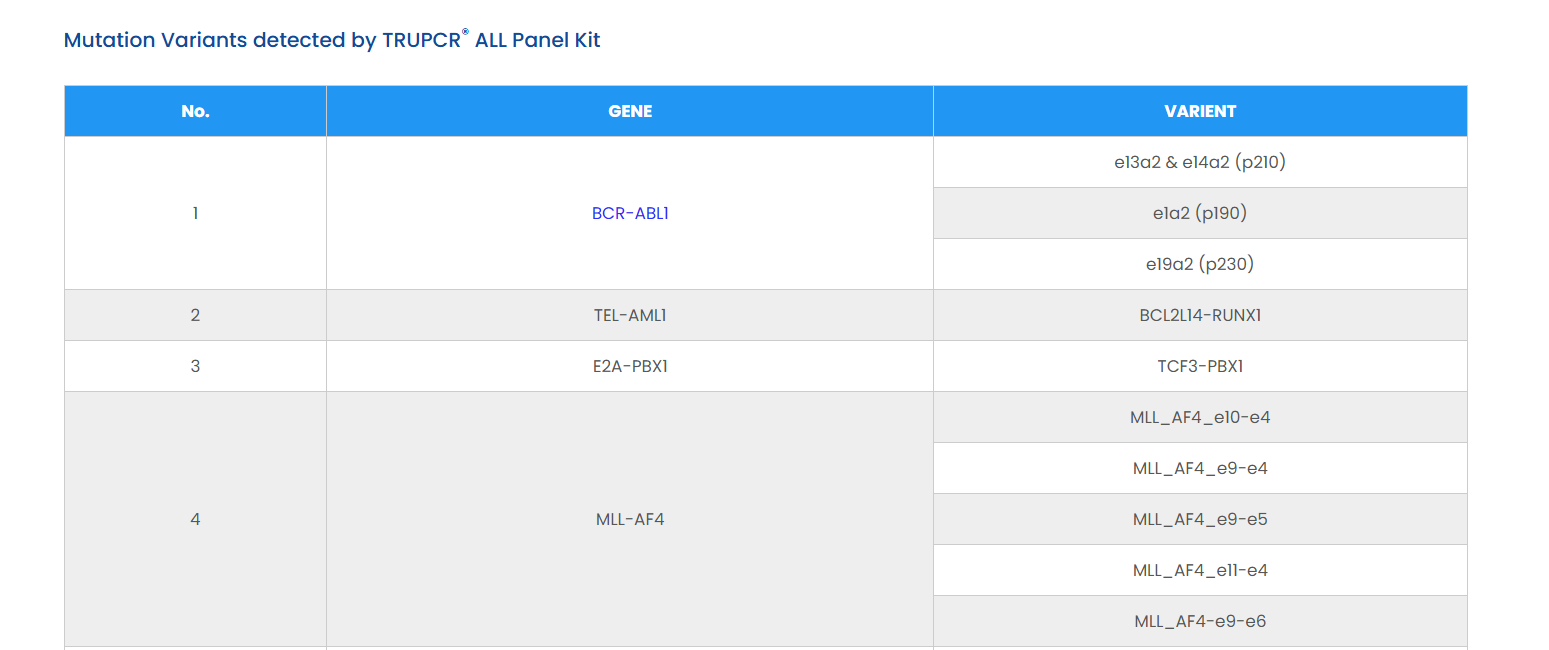1549x650 pixels.
Task: Click the E2A-PBX1 gene cell
Action: 630,366
